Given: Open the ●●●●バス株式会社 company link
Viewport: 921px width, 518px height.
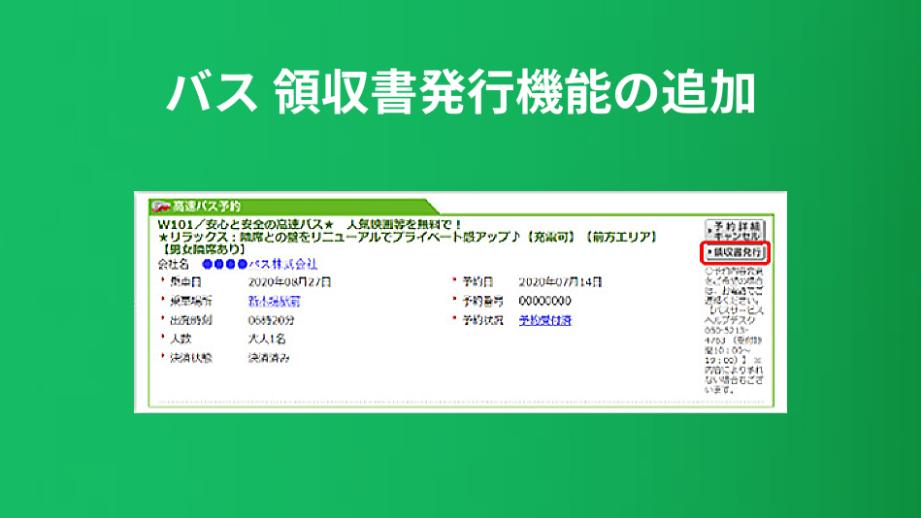Looking at the screenshot, I should tap(259, 264).
